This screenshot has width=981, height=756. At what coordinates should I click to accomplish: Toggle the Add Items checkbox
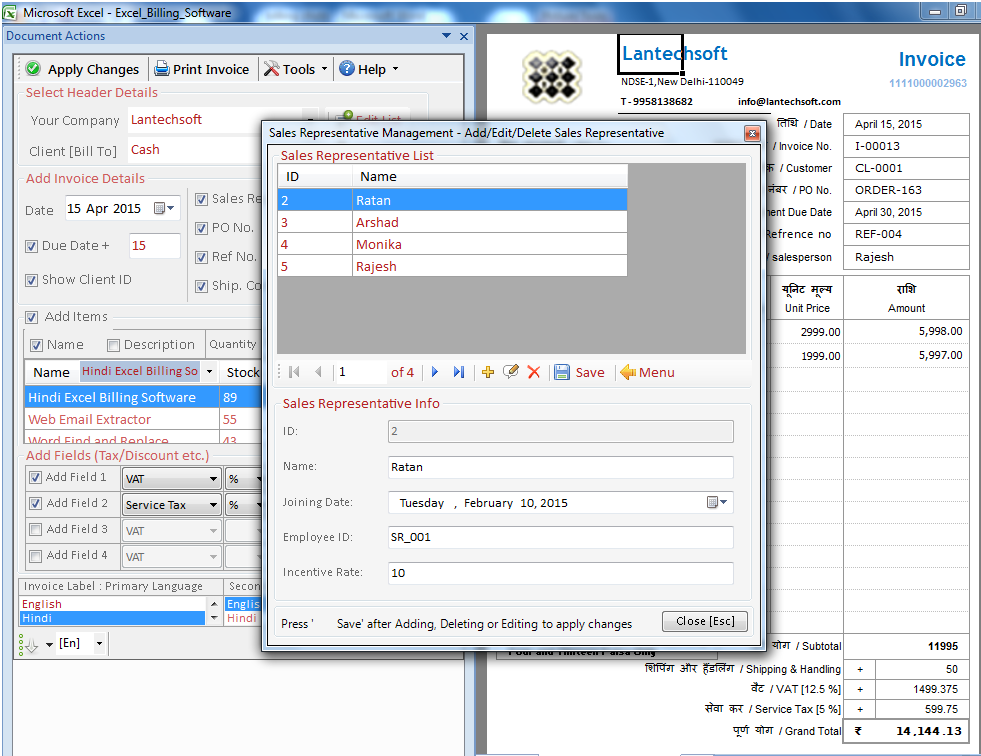(32, 317)
